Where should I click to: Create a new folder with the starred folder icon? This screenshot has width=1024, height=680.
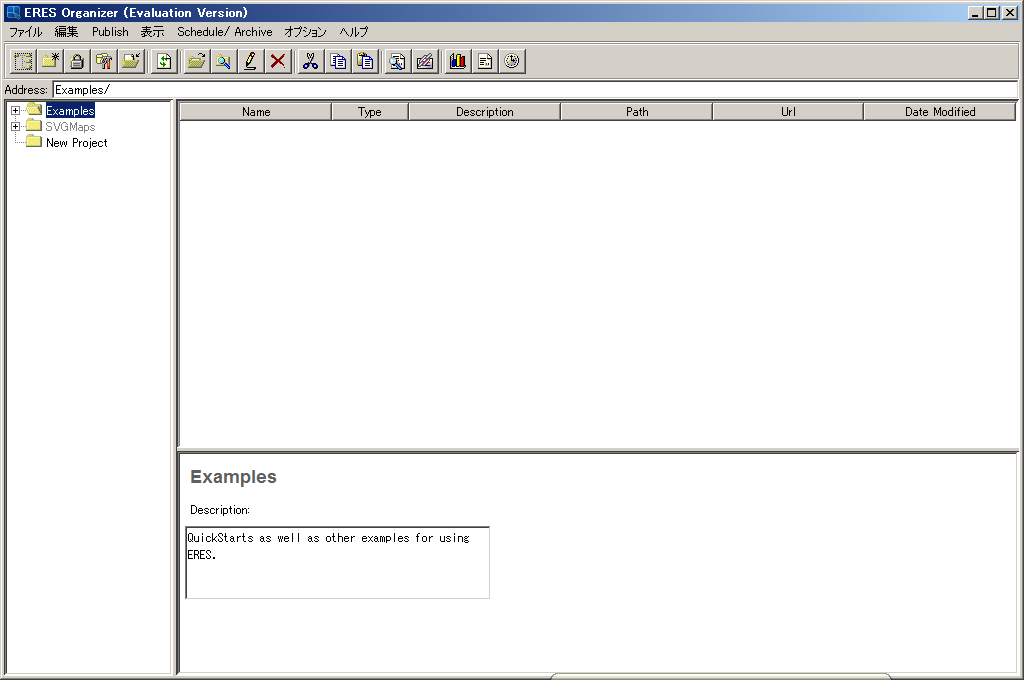click(x=50, y=61)
